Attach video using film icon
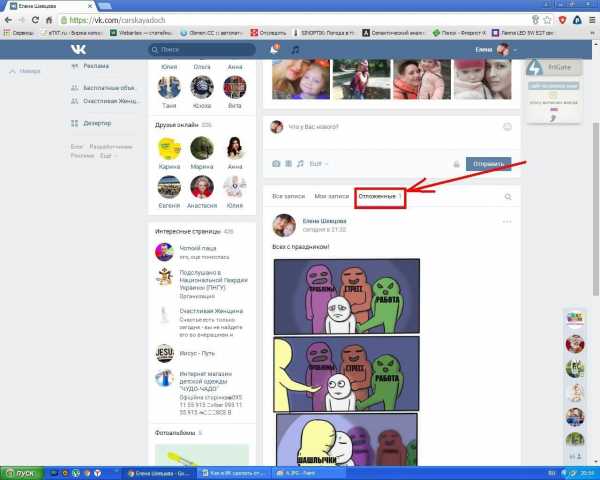 tap(289, 164)
